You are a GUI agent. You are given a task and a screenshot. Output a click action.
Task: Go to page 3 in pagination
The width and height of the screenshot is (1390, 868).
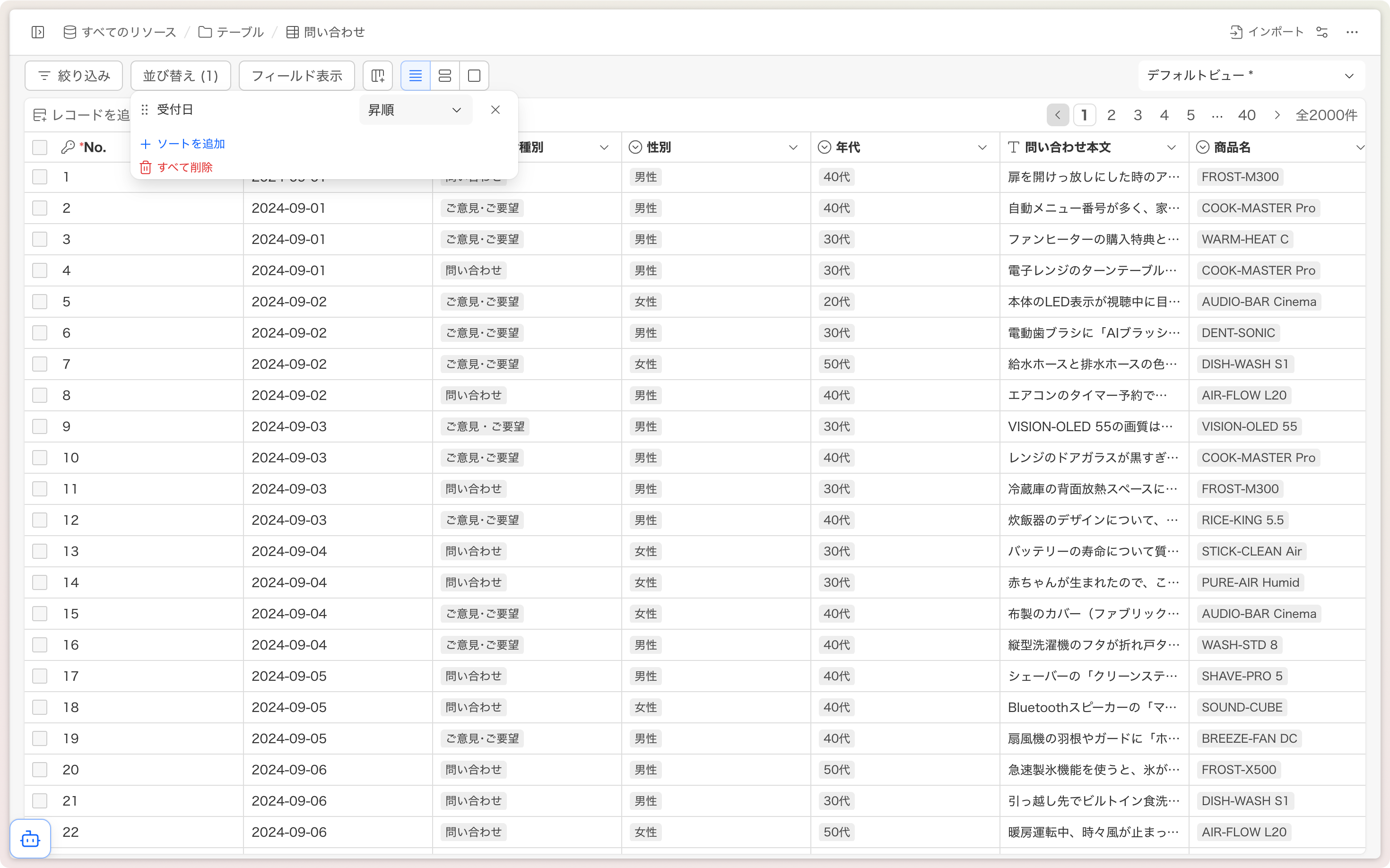click(x=1138, y=115)
